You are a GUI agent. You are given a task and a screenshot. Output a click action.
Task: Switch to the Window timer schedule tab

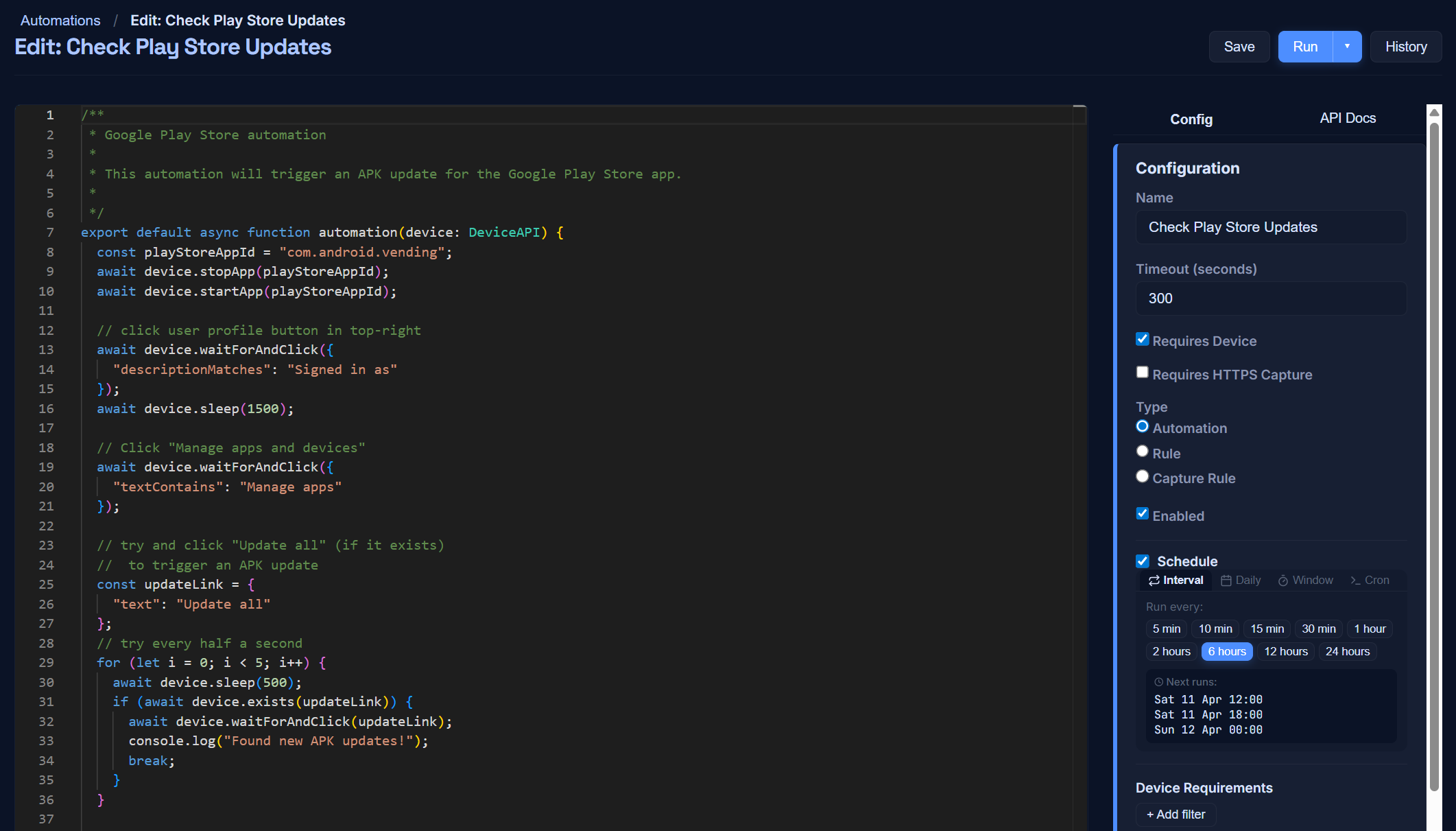pyautogui.click(x=1305, y=581)
